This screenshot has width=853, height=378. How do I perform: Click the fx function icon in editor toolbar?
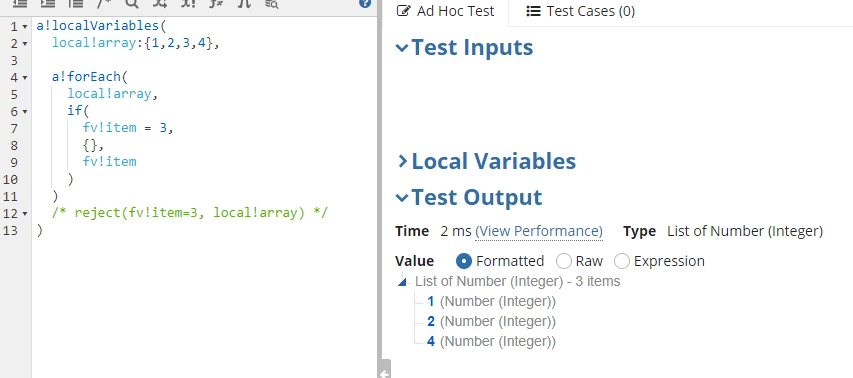point(216,4)
